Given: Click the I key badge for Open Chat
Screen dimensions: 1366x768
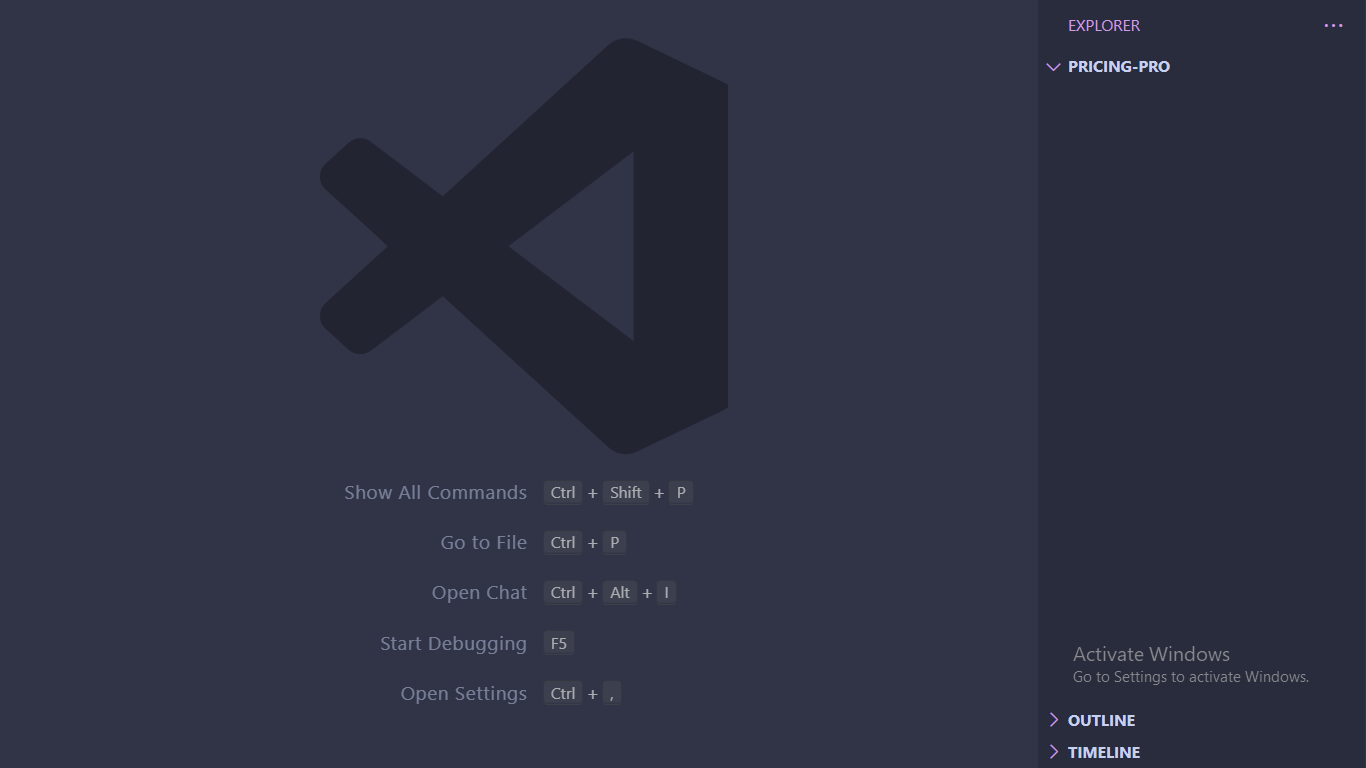Looking at the screenshot, I should coord(667,593).
